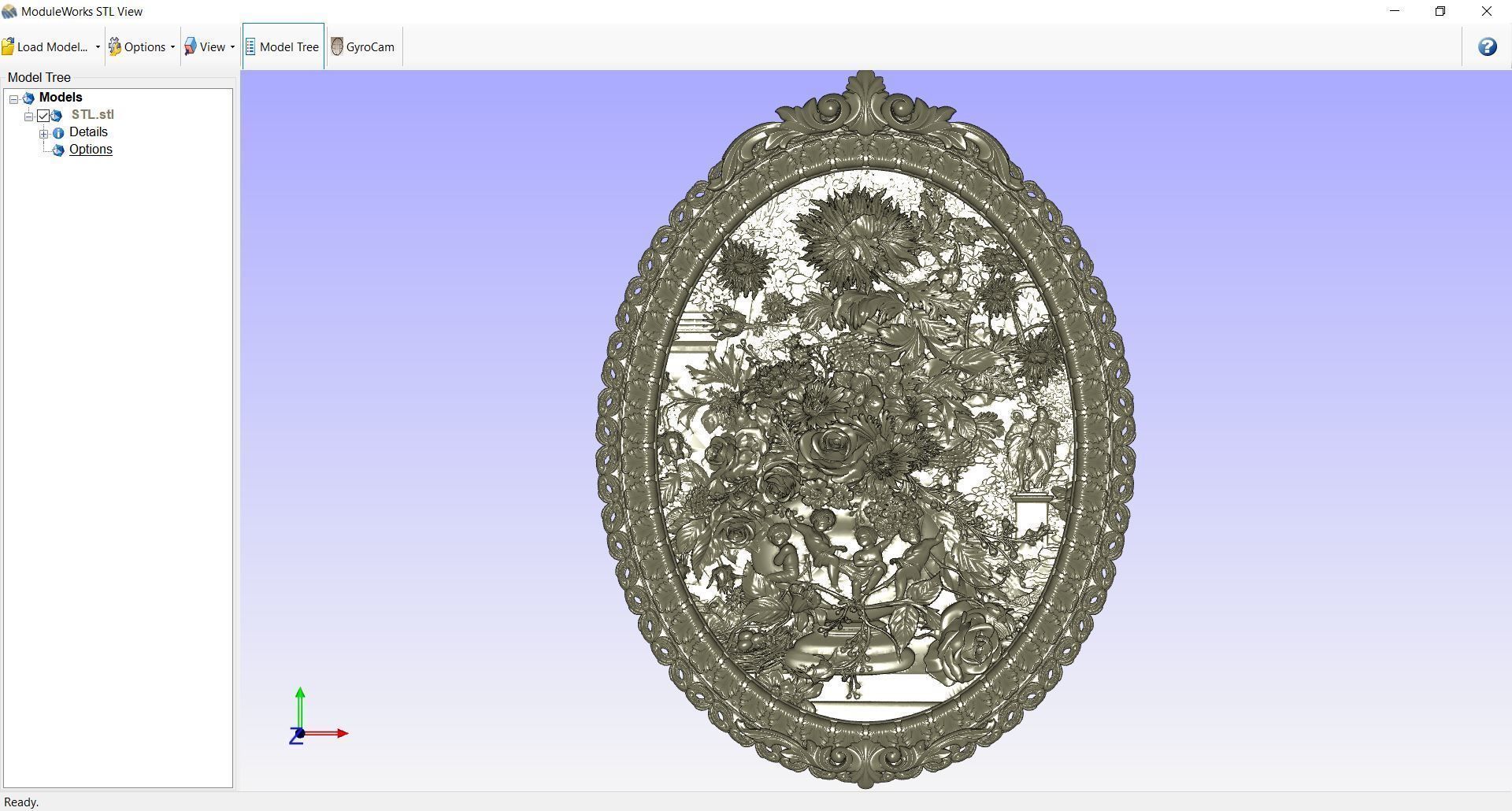The height and width of the screenshot is (811, 1512).
Task: Close the ModuleWorks STL View window
Action: [1487, 11]
